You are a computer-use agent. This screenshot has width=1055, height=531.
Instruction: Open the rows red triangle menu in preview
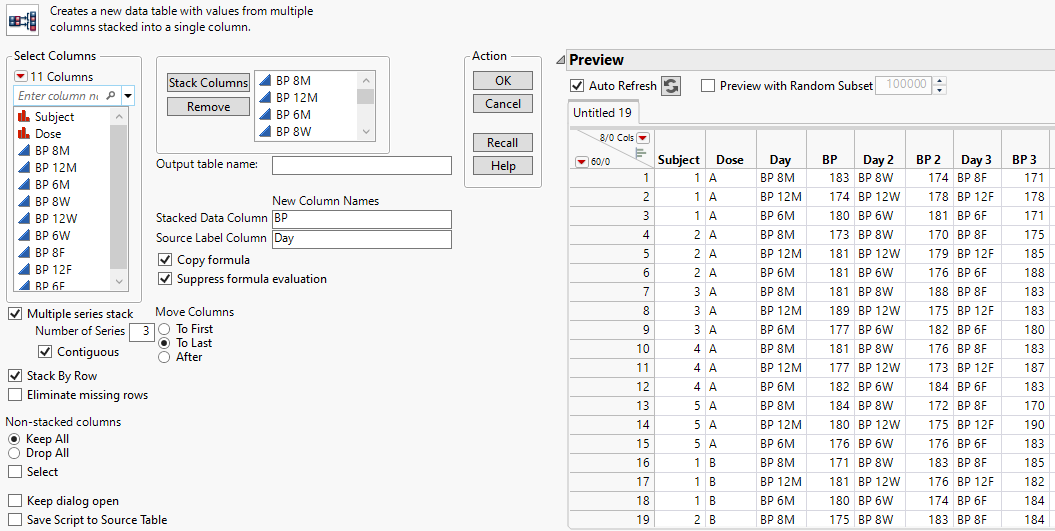tap(581, 161)
